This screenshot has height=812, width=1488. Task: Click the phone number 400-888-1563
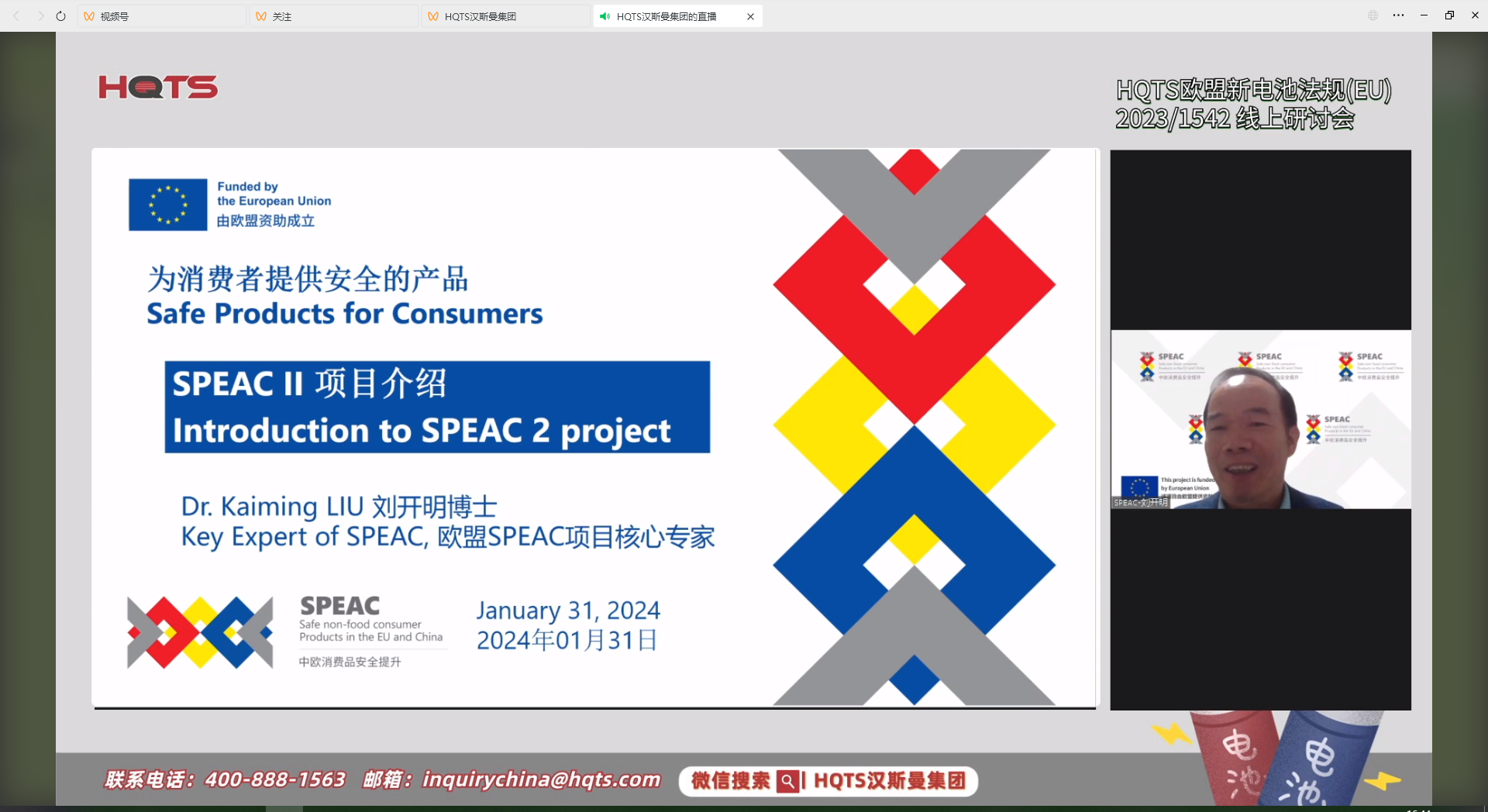pyautogui.click(x=275, y=779)
